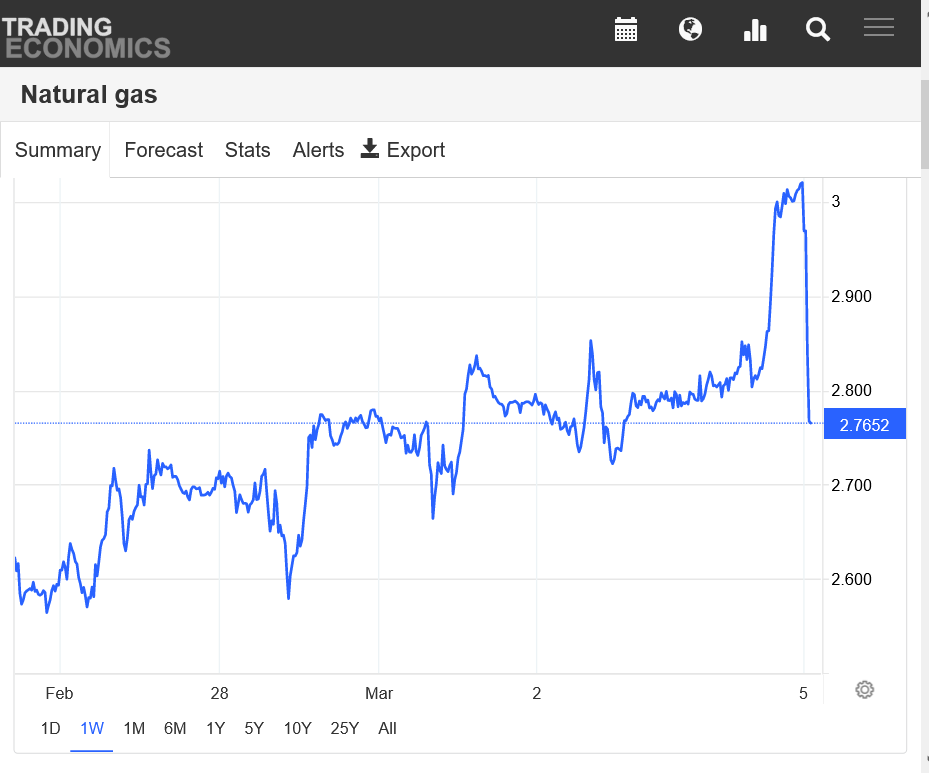Open chart settings gear icon
The height and width of the screenshot is (781, 929).
pos(865,690)
